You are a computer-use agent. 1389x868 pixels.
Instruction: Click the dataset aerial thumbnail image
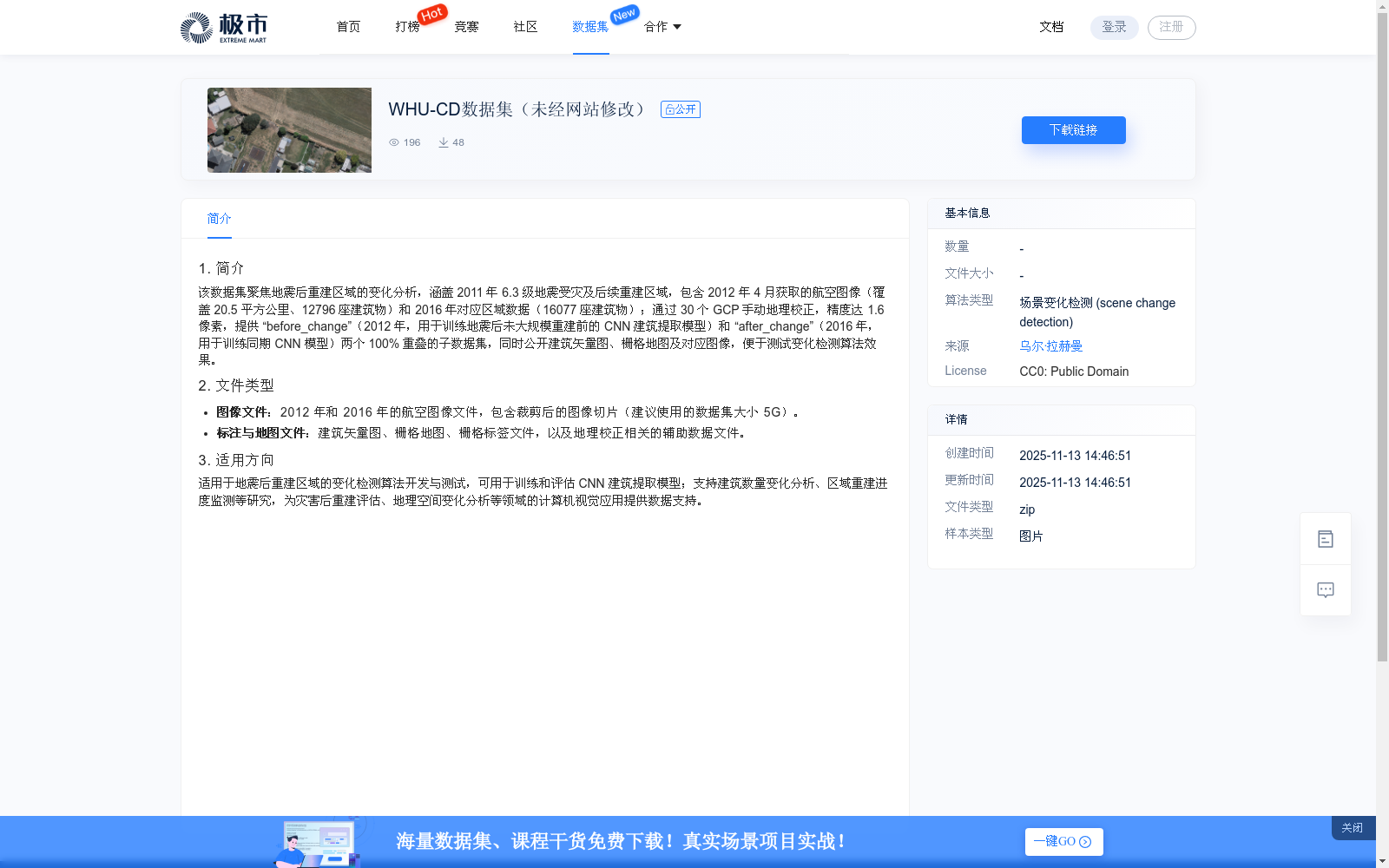289,130
